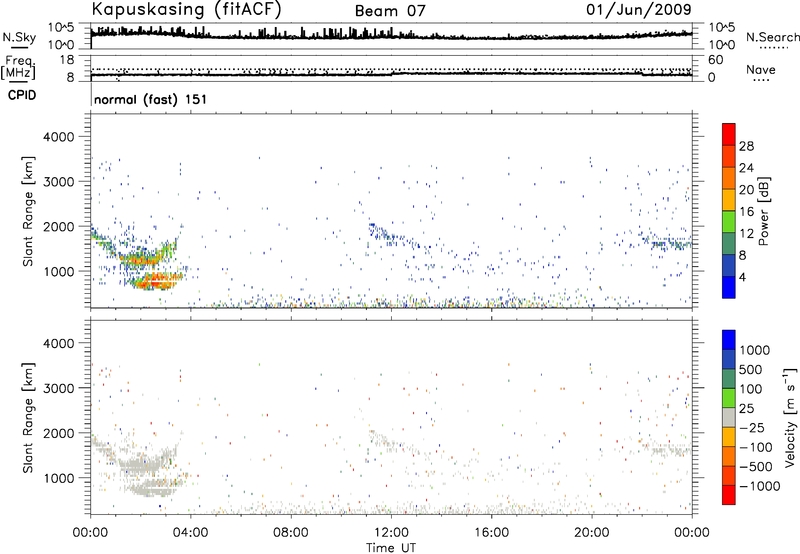Screen dimensions: 800x554
Task: Pick the gray segment of Velocity colorbar
Action: click(729, 417)
